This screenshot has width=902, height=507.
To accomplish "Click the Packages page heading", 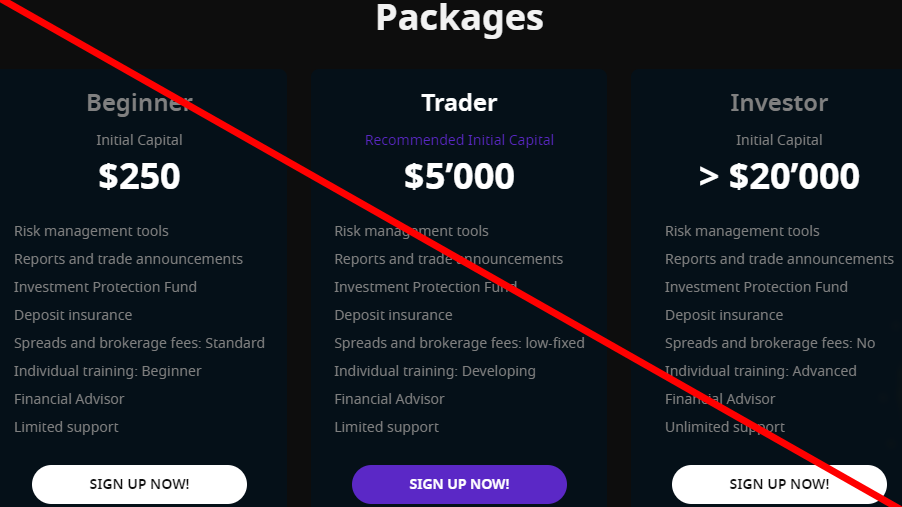I will point(459,17).
